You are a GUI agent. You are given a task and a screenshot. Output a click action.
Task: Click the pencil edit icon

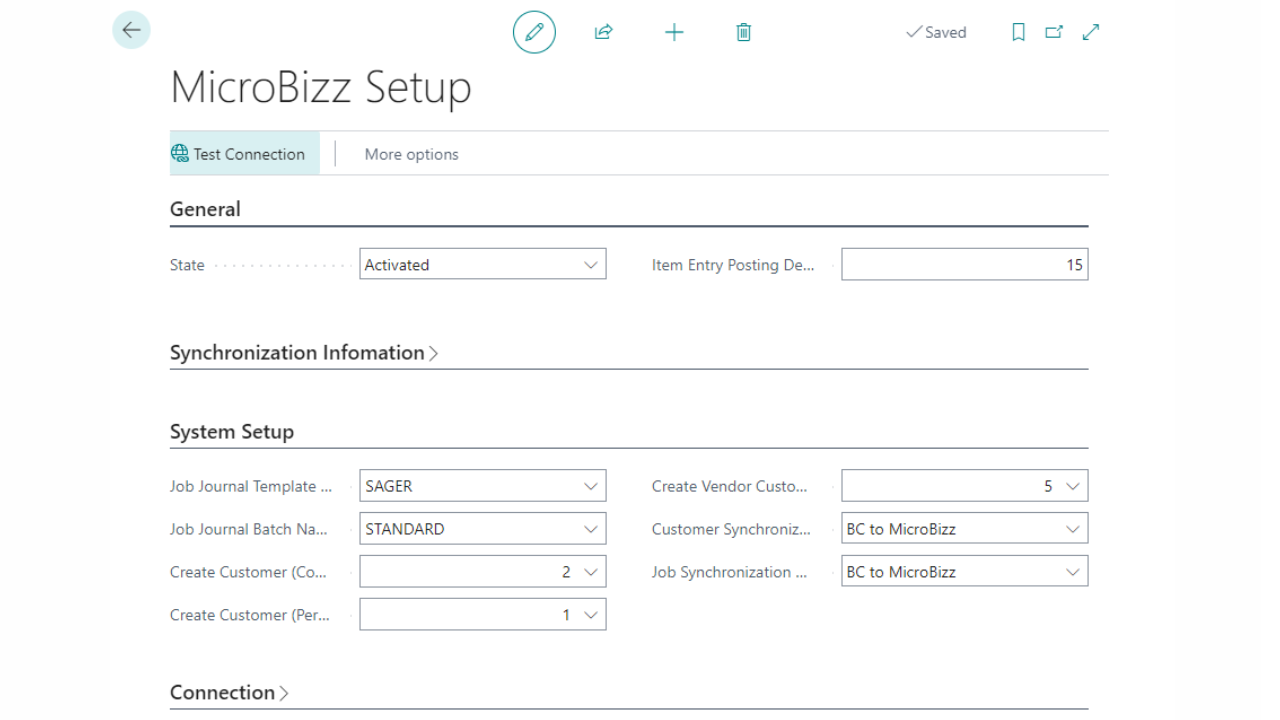[x=534, y=32]
